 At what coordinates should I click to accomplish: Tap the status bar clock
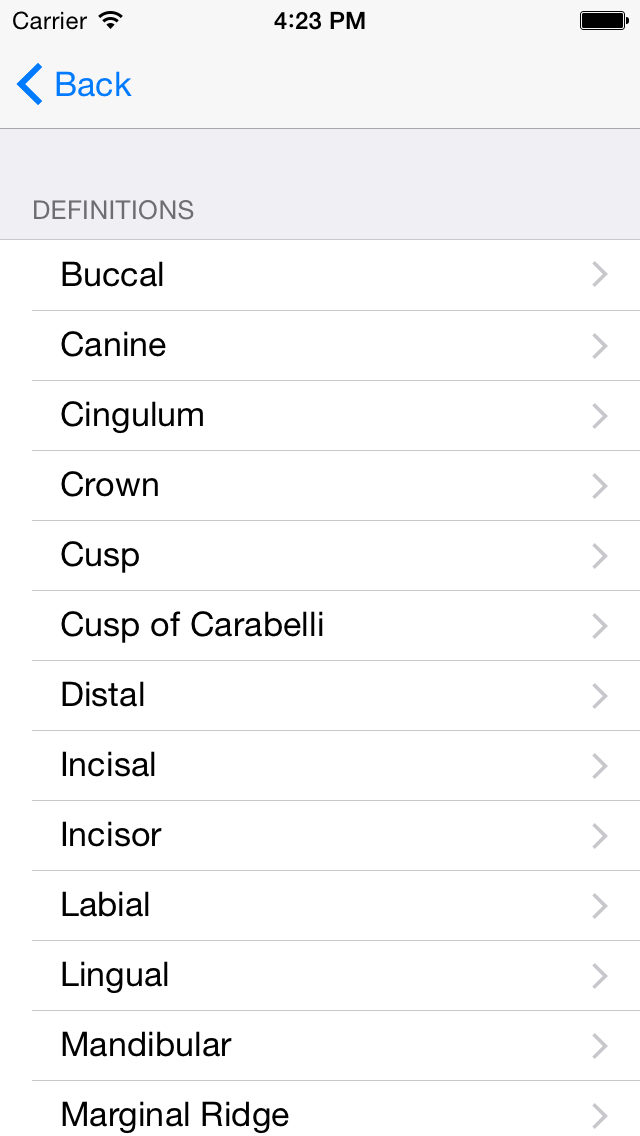point(319,20)
